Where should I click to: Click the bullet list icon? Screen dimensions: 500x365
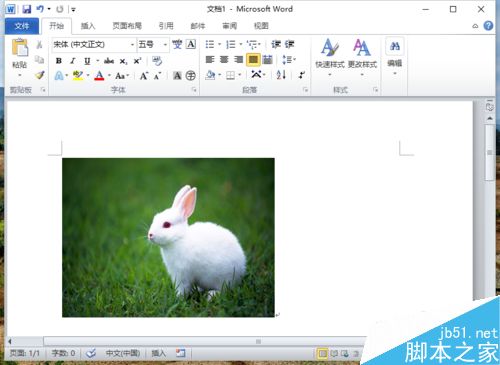click(210, 44)
